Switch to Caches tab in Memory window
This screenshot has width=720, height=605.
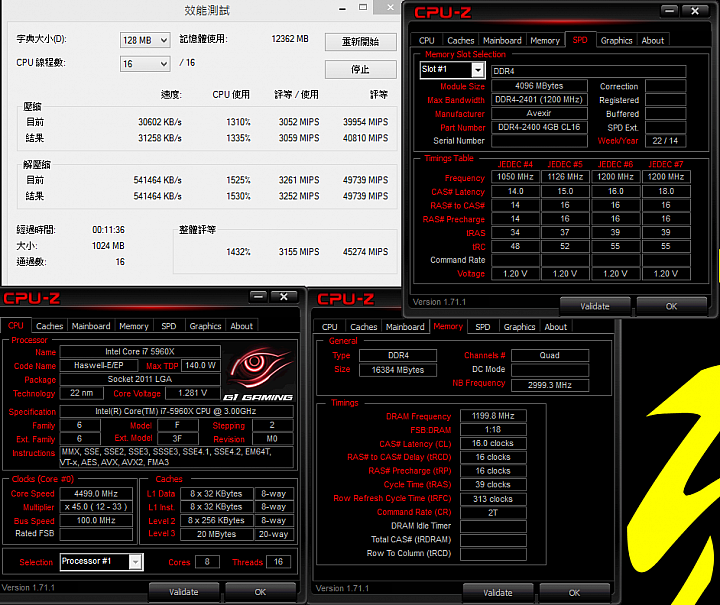[364, 327]
